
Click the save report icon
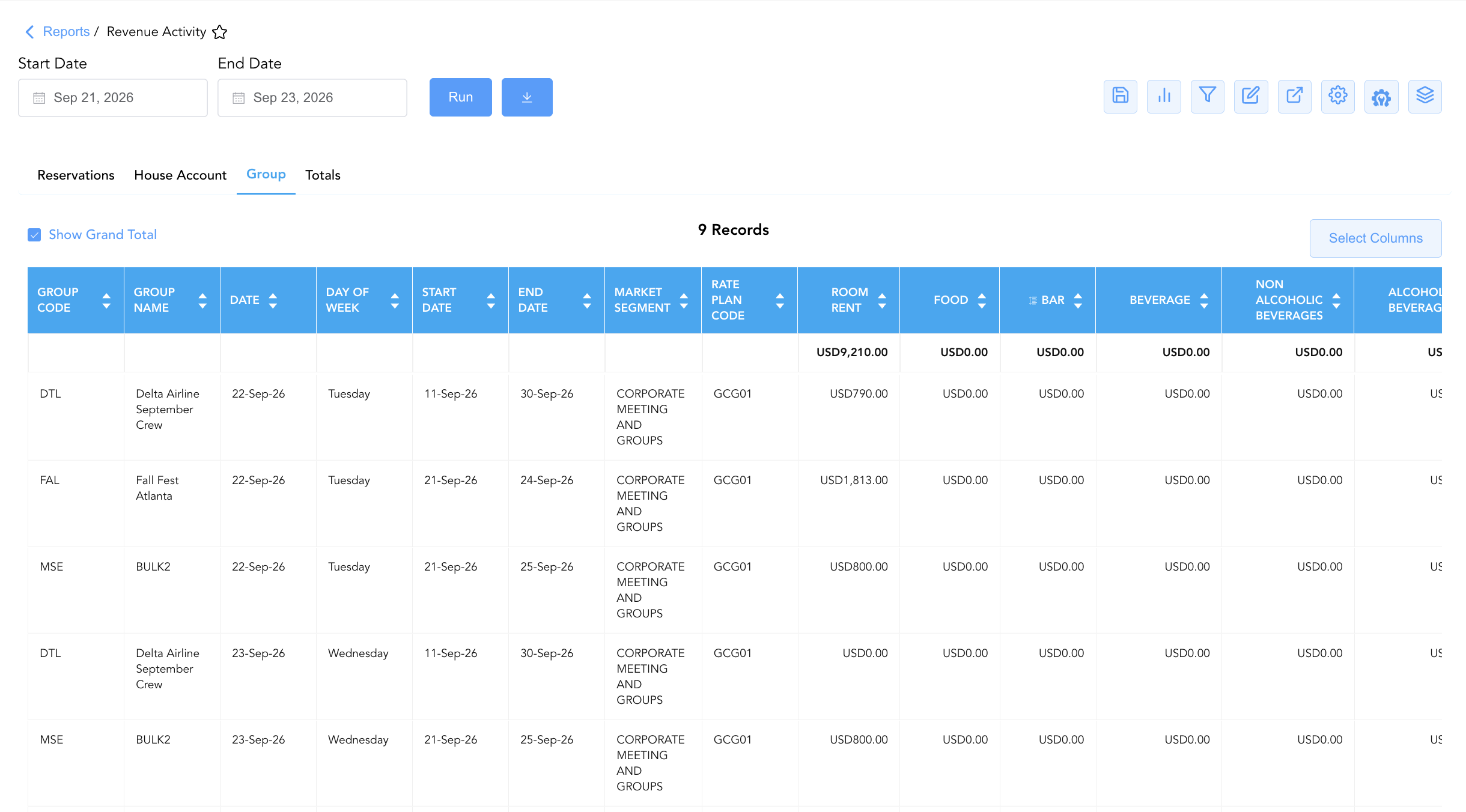click(x=1121, y=97)
